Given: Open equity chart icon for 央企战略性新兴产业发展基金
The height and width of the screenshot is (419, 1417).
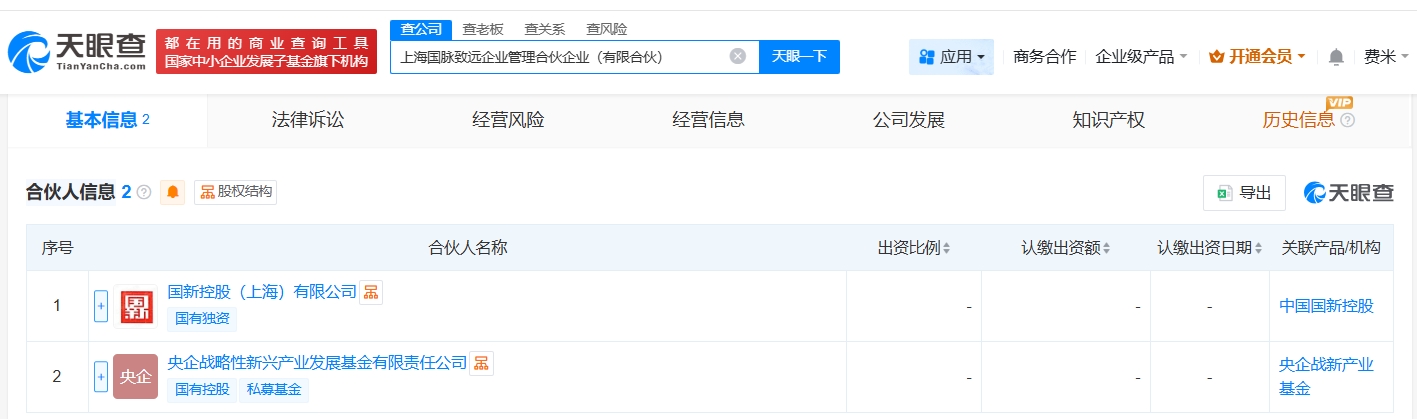Looking at the screenshot, I should (481, 363).
